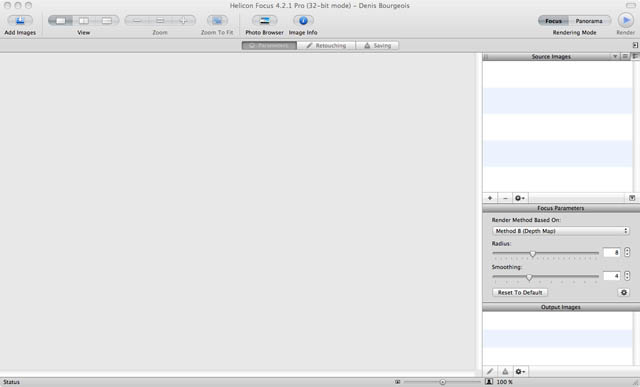Adjust the Smoothing slider
Image resolution: width=640 pixels, height=387 pixels.
pyautogui.click(x=529, y=277)
